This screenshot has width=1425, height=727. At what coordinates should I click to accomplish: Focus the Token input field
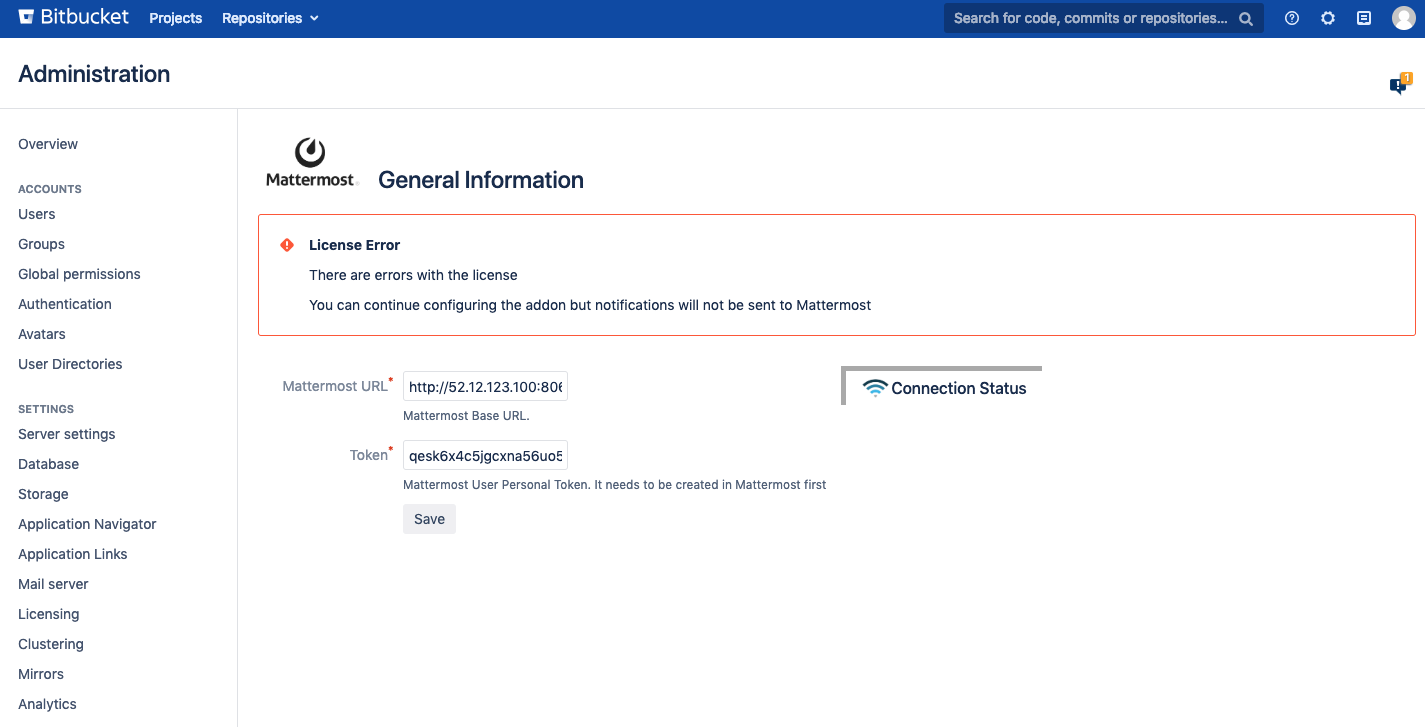[485, 456]
